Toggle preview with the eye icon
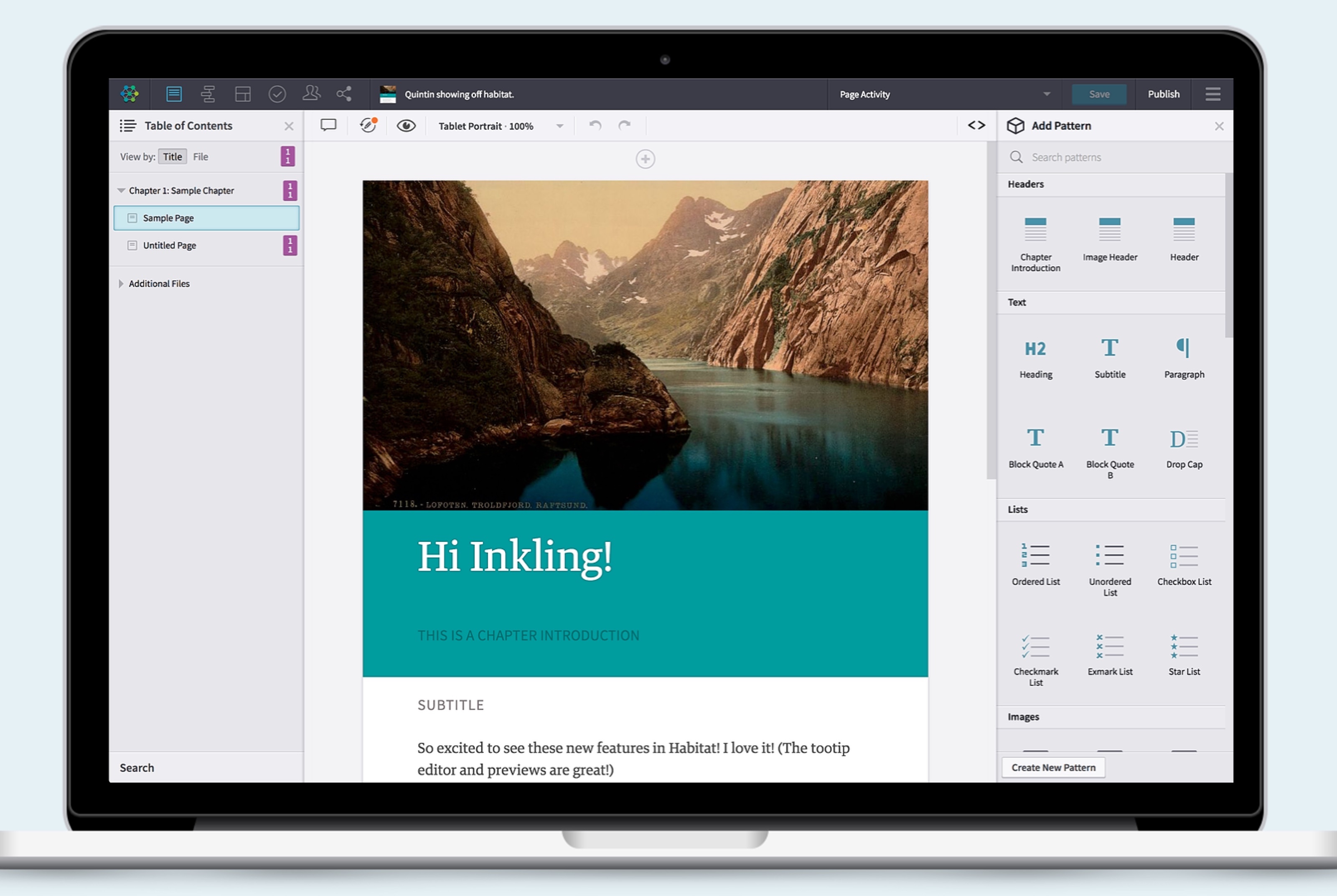The width and height of the screenshot is (1337, 896). 406,125
